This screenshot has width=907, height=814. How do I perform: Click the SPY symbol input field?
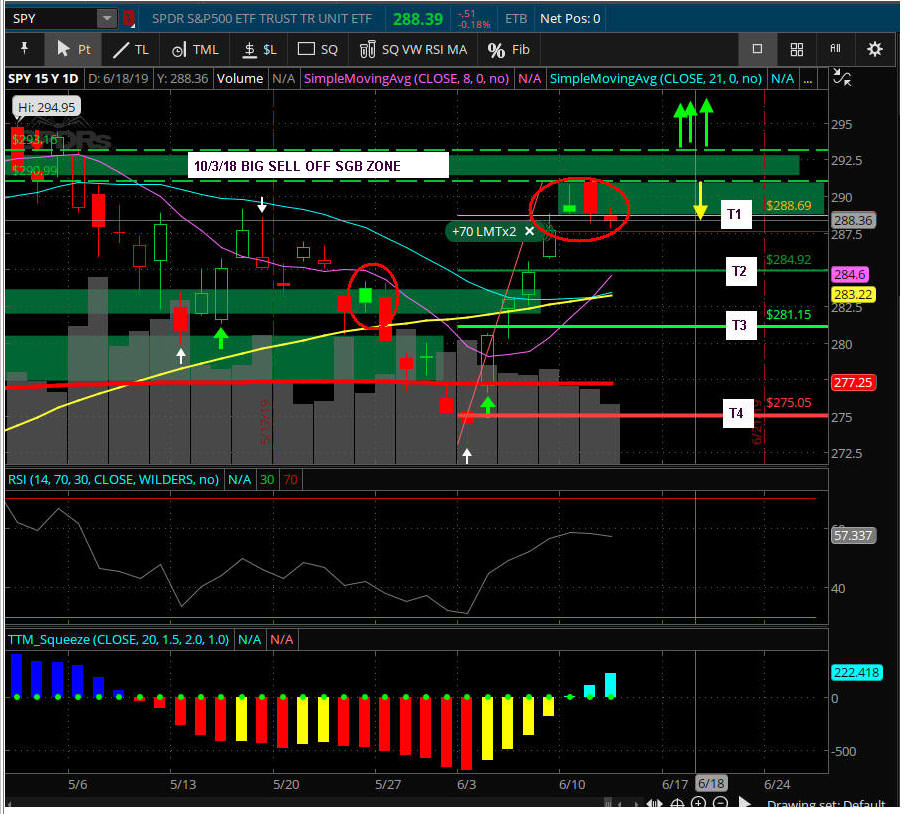[x=50, y=19]
